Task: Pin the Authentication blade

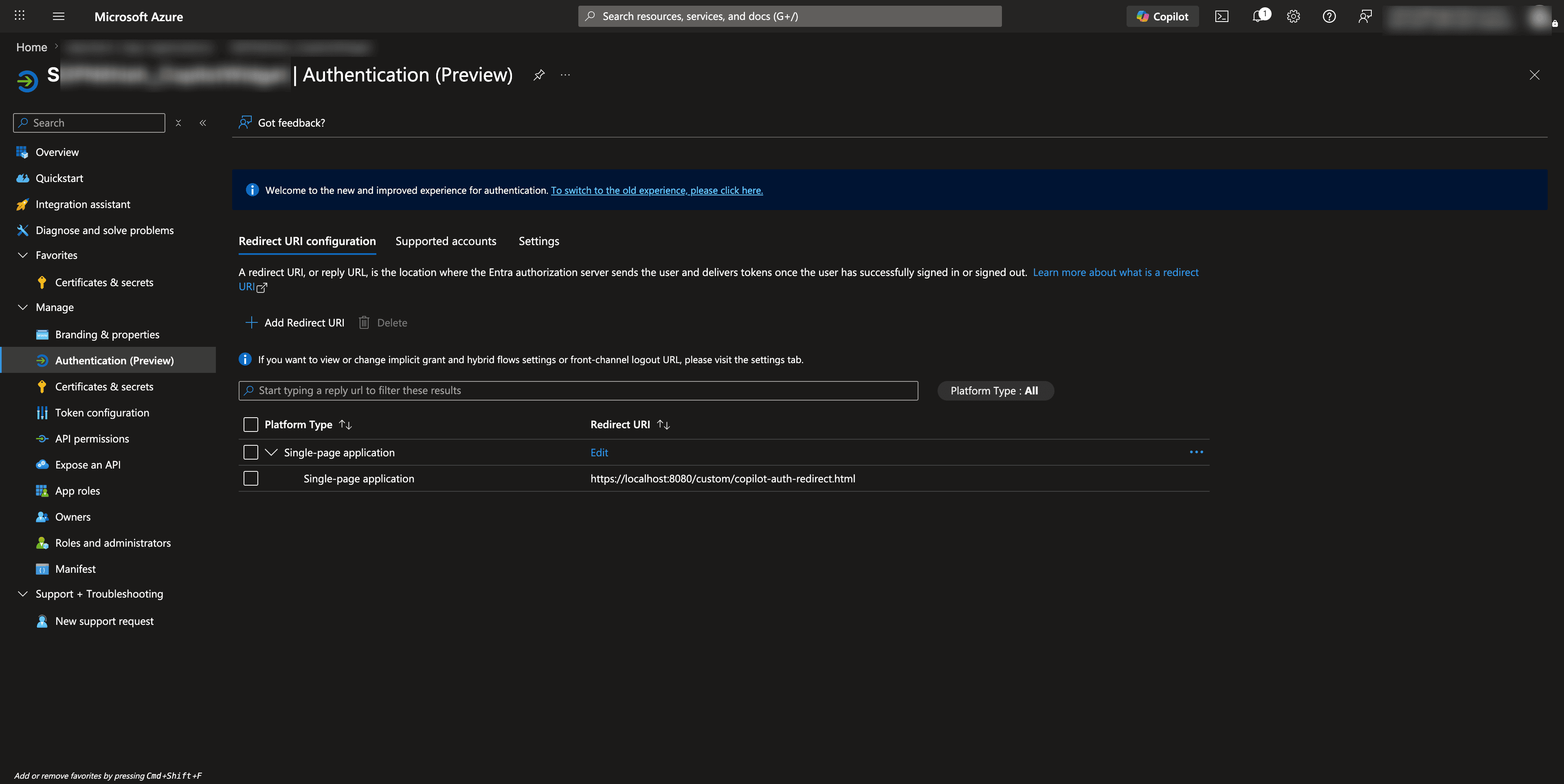Action: 538,74
